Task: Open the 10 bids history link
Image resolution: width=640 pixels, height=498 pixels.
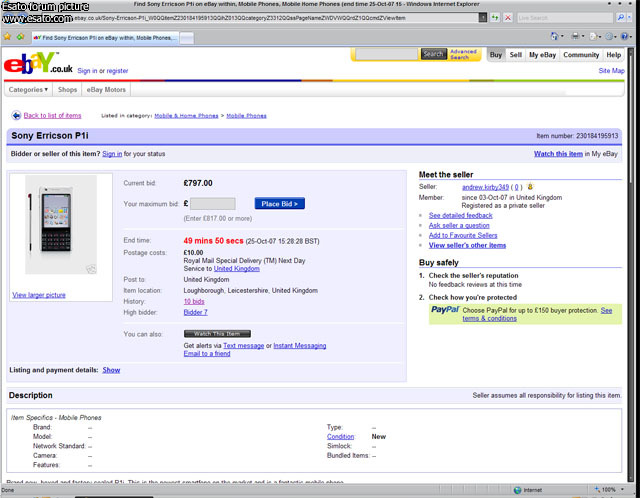Action: click(194, 302)
